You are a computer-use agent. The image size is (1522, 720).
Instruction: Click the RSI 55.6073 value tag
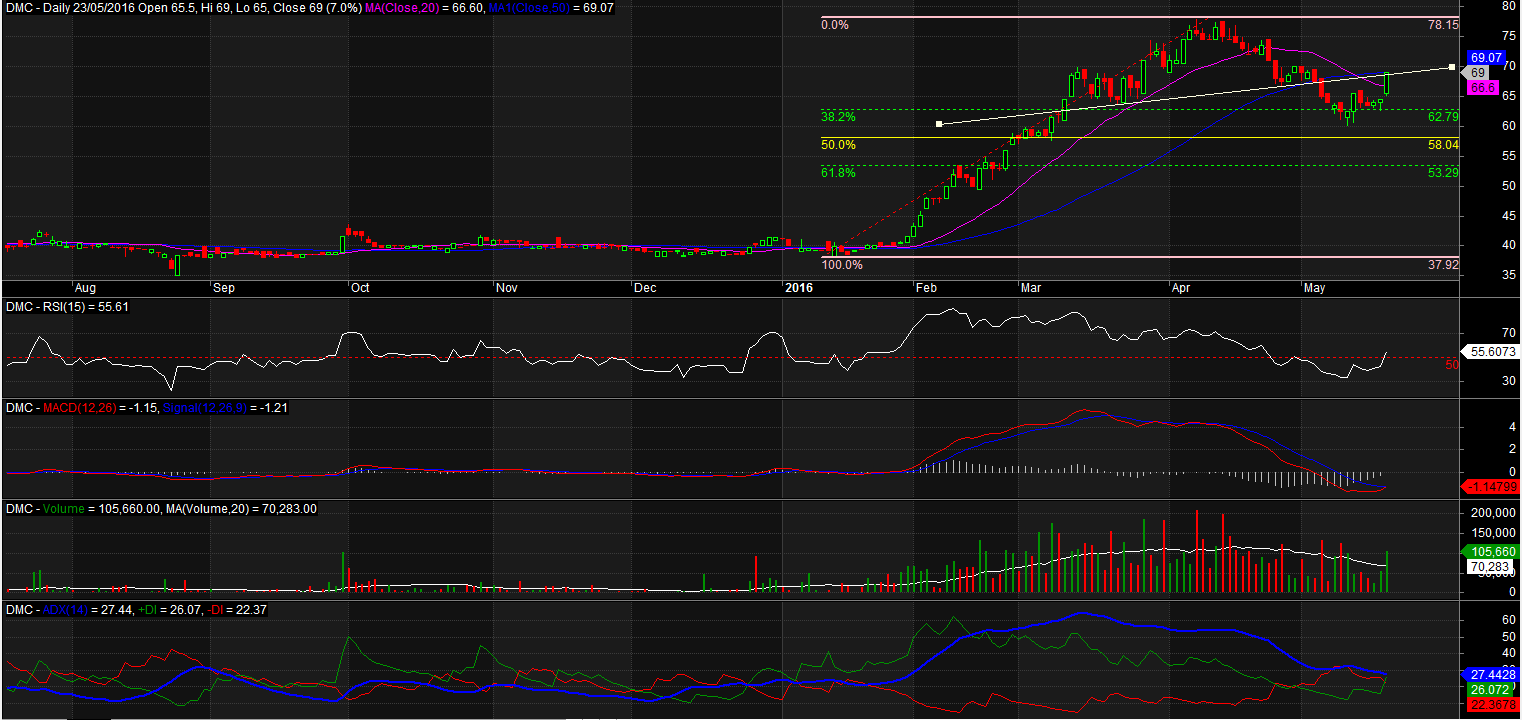click(x=1489, y=351)
